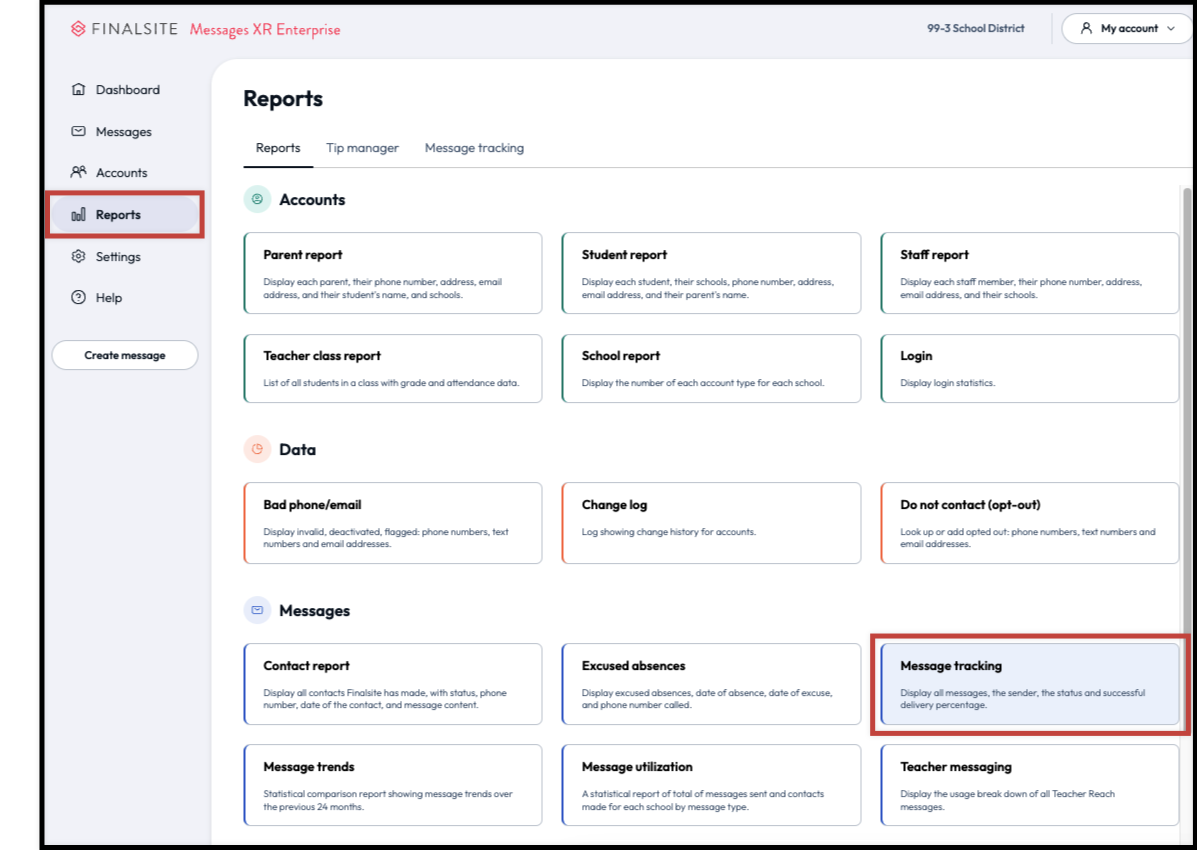Click the vertical scrollbar on the right
The height and width of the screenshot is (850, 1197).
1187,400
